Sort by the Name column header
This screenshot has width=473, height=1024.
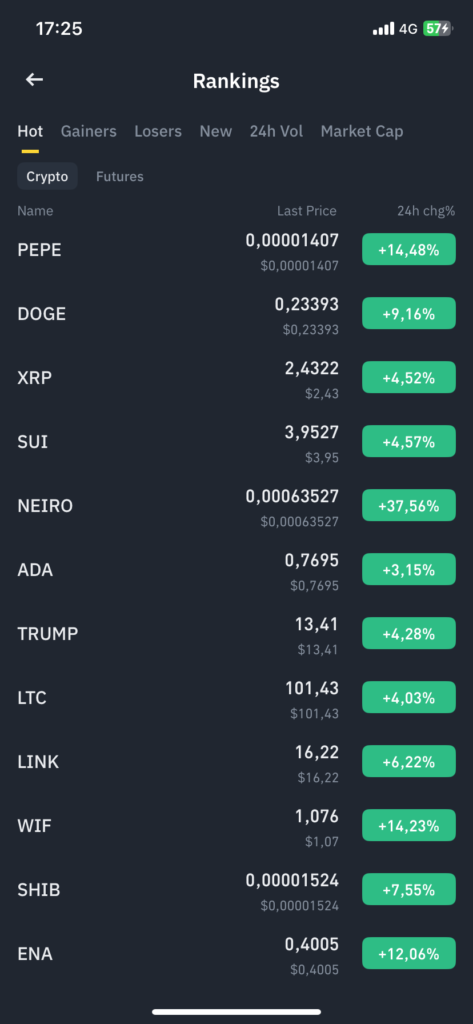pos(35,211)
